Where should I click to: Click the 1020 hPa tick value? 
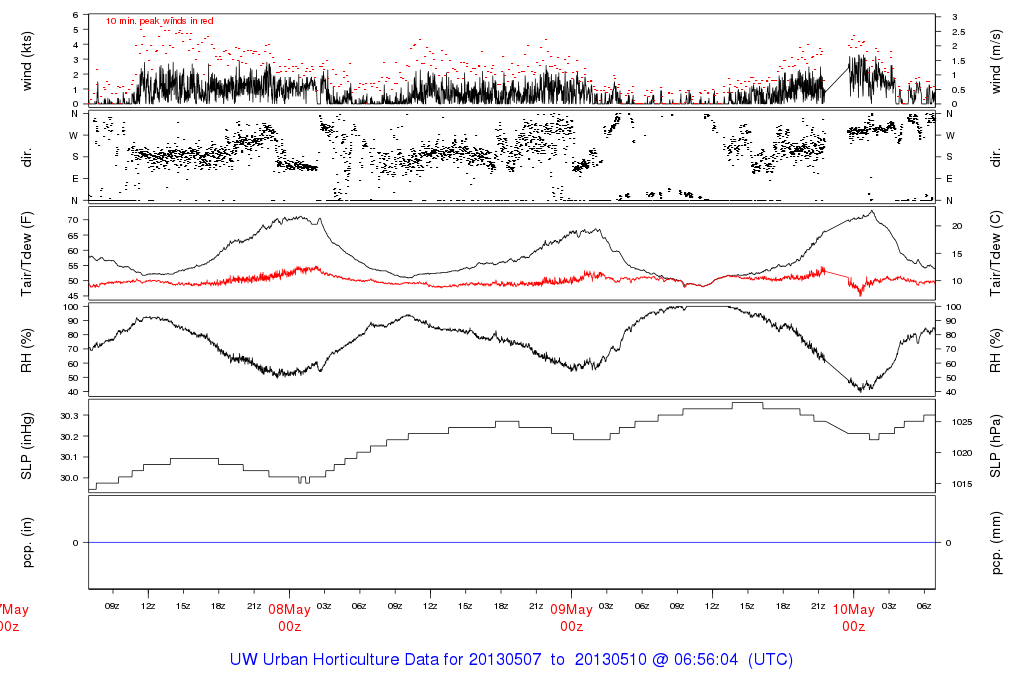pos(962,453)
